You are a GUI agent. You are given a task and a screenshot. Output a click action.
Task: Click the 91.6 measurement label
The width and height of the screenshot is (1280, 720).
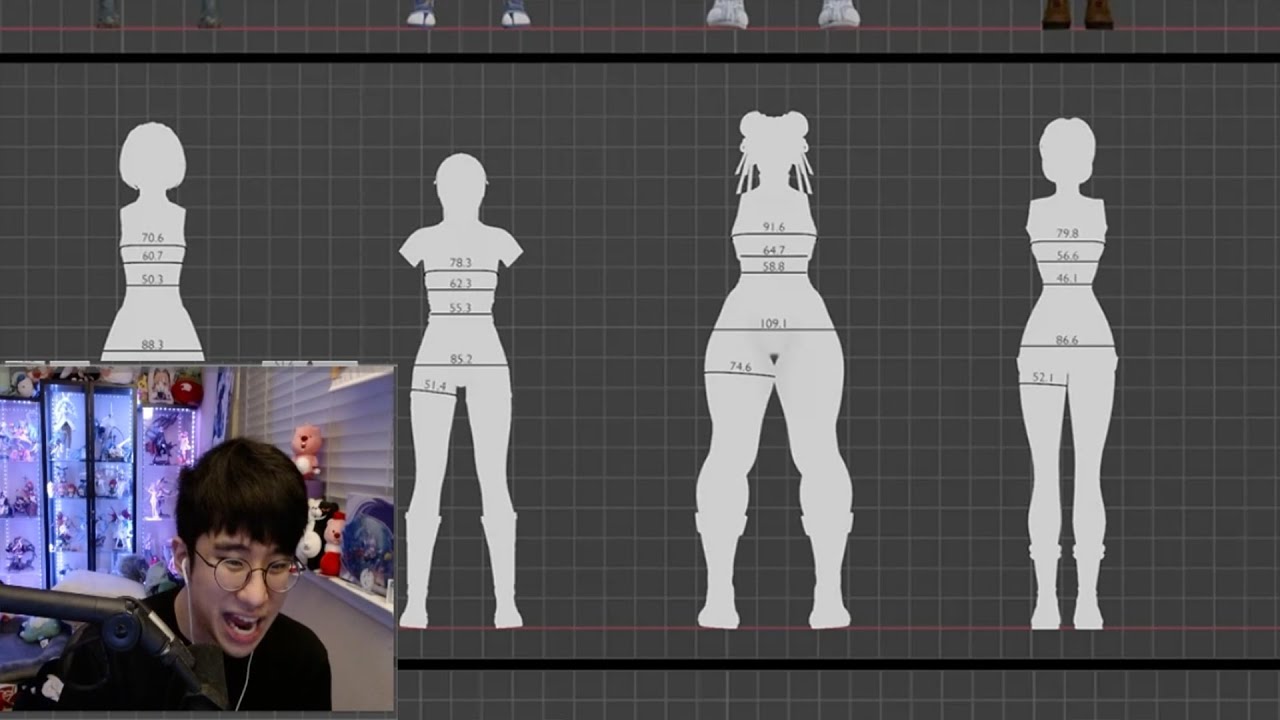(x=774, y=228)
